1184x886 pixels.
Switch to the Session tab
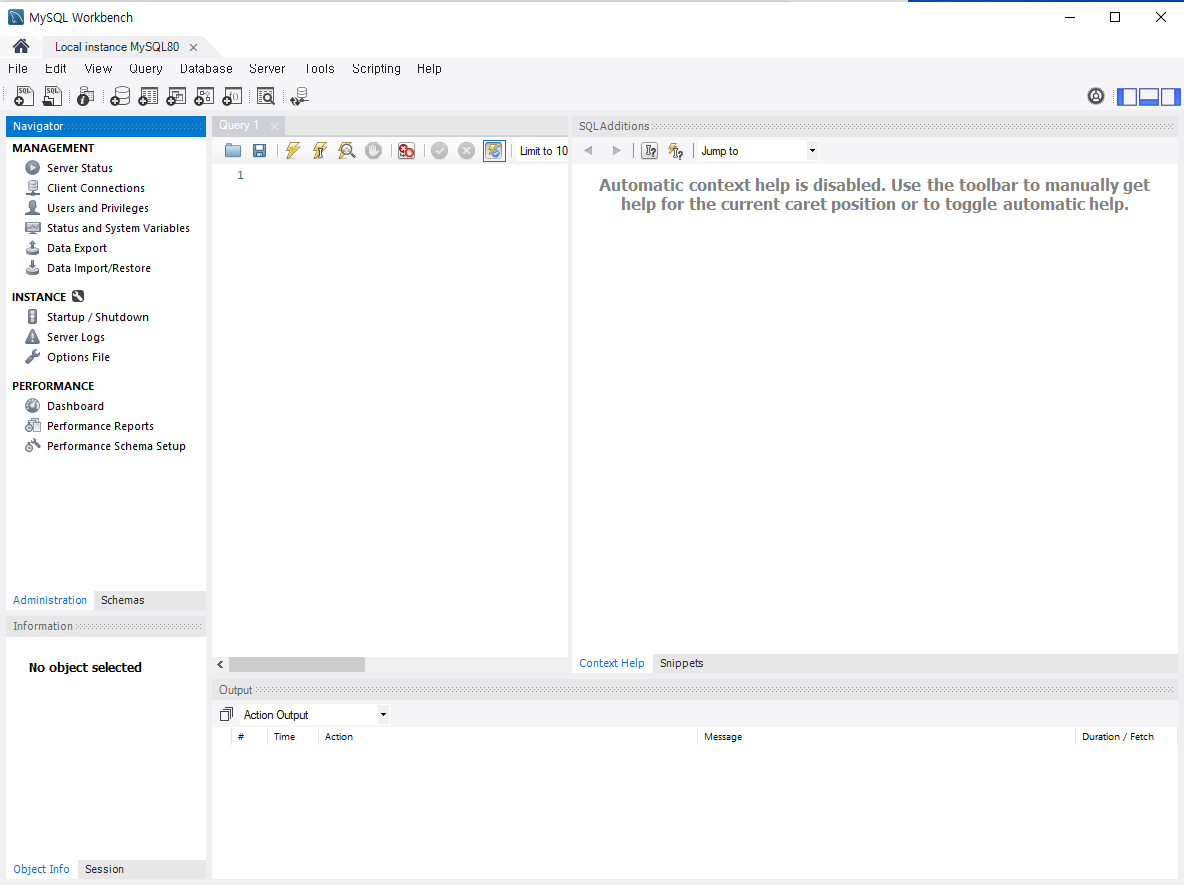click(104, 869)
